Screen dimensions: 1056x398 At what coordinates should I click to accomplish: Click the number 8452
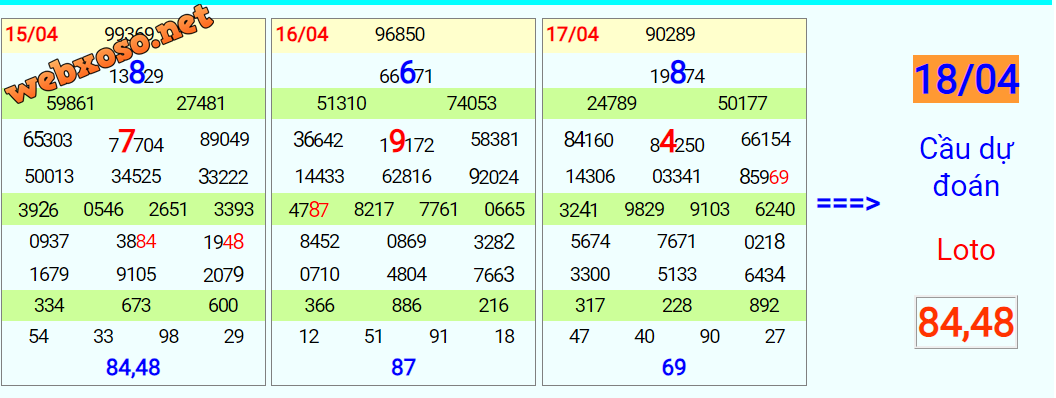[319, 241]
